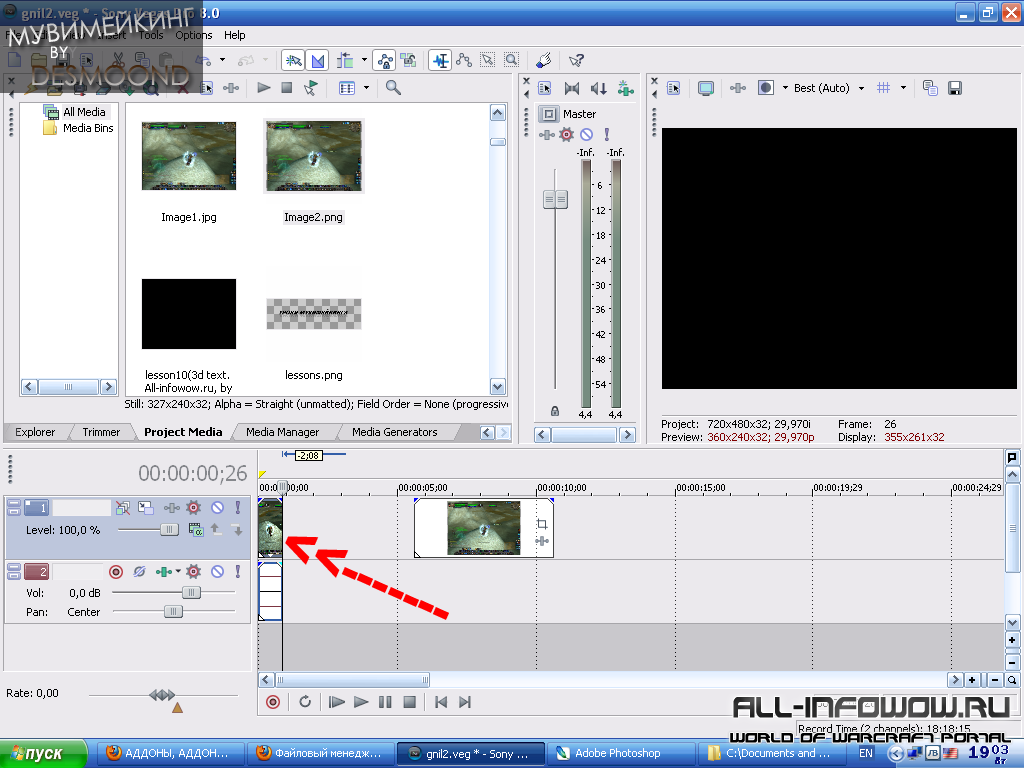Lock the Master fader channels
This screenshot has height=768, width=1024.
click(554, 411)
